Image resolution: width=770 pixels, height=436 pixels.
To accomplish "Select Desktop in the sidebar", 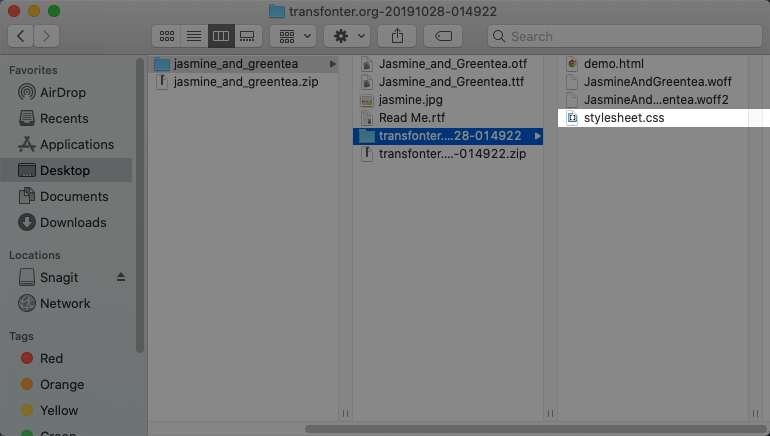I will pos(66,170).
